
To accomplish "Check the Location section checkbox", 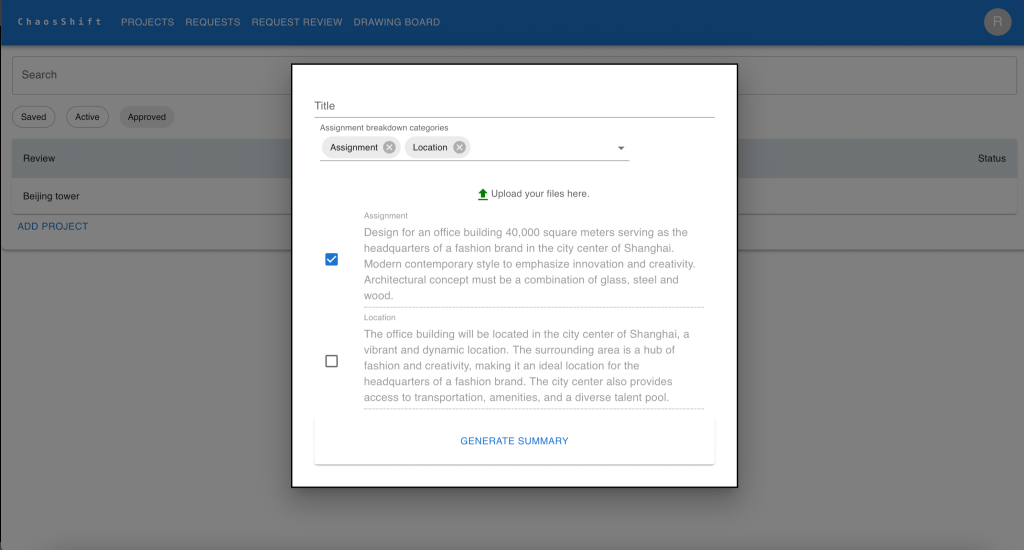I will pos(332,361).
